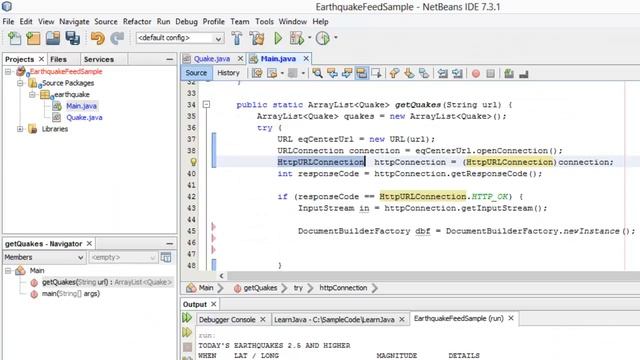Click the Save All toolbar icon
Screen dimensions: 640x360
click(73, 38)
